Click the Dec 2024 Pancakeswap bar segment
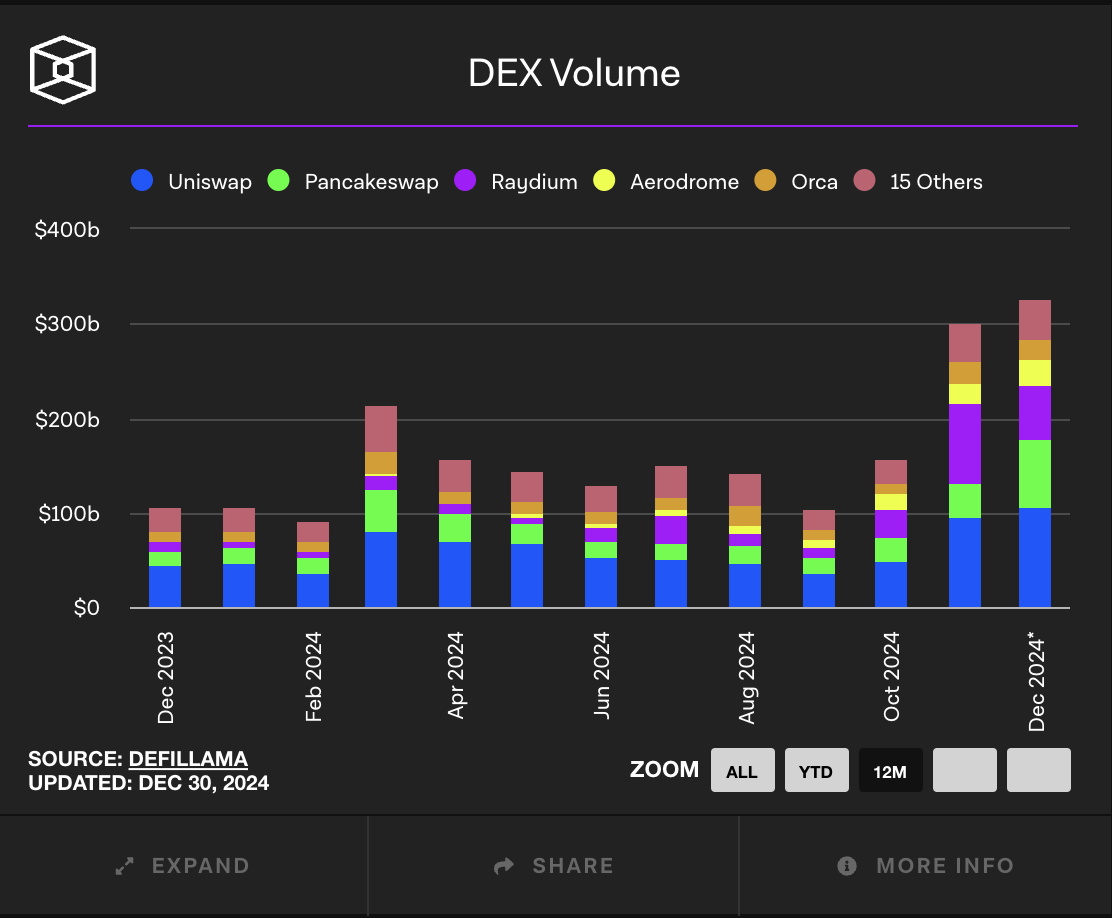 click(x=1035, y=474)
